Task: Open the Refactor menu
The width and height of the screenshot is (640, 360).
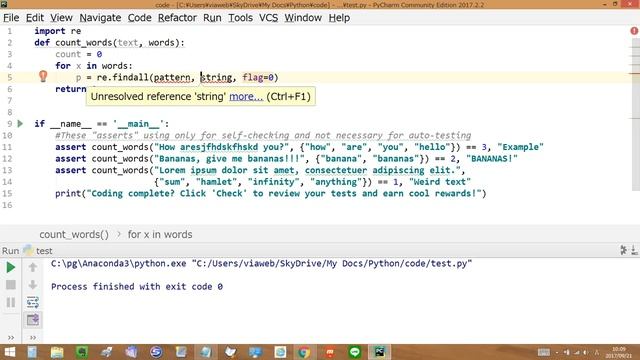Action: click(x=177, y=18)
